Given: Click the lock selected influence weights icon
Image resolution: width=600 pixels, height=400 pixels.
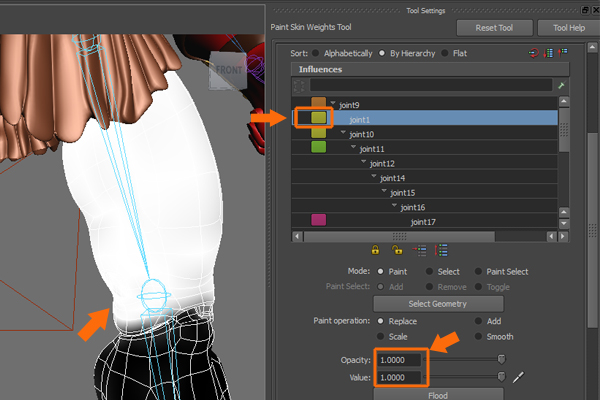Looking at the screenshot, I should pyautogui.click(x=375, y=250).
